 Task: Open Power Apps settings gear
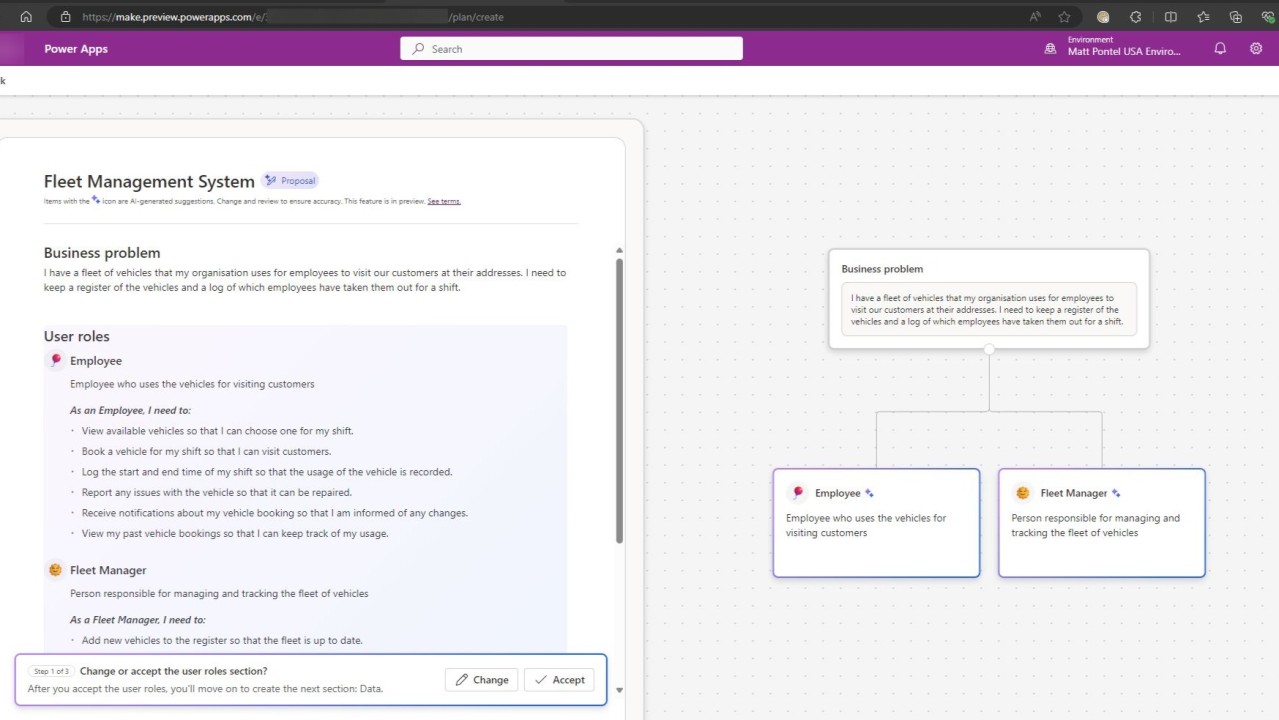pyautogui.click(x=1256, y=48)
